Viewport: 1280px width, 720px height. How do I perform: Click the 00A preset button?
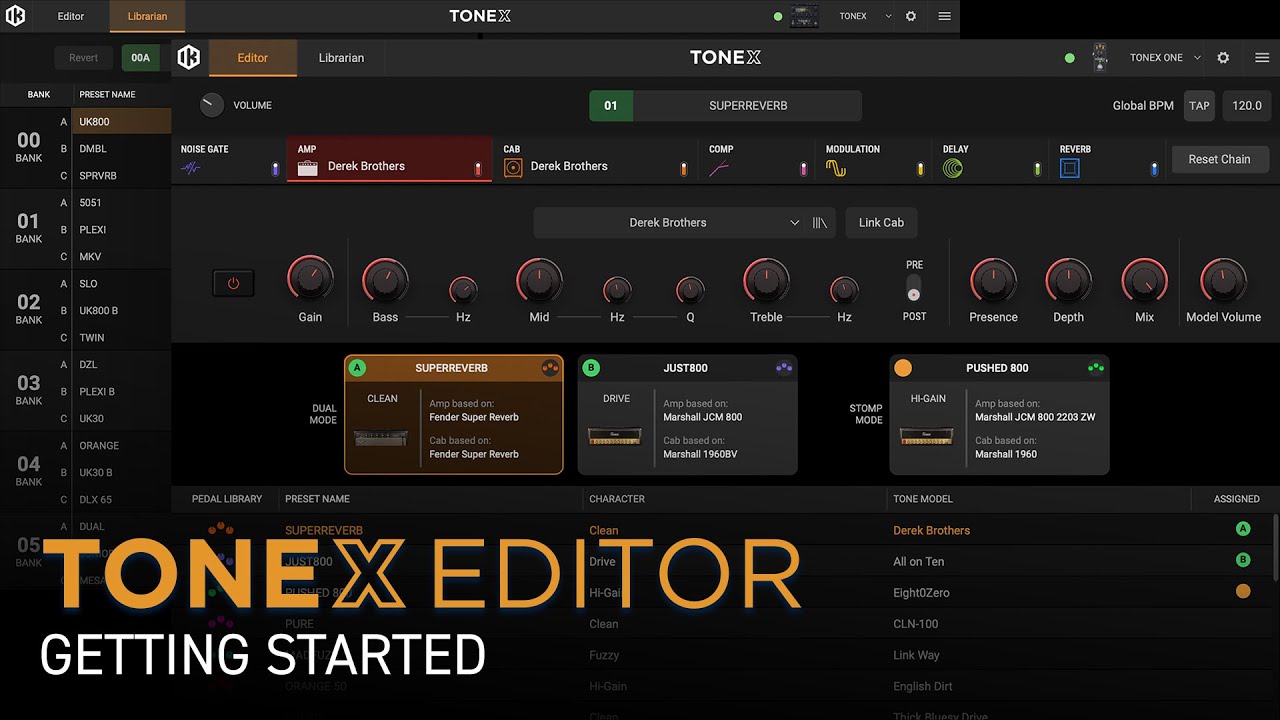[x=141, y=58]
